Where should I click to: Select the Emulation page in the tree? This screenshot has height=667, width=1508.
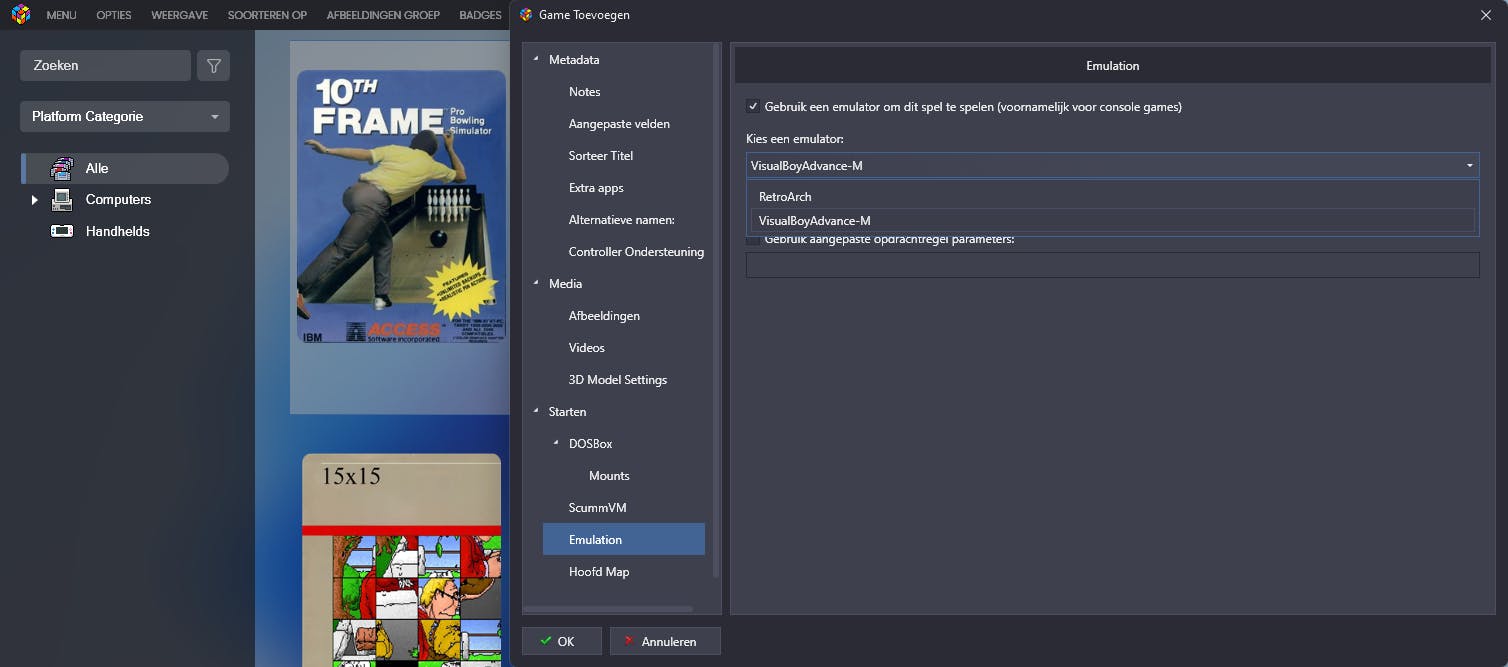click(624, 540)
